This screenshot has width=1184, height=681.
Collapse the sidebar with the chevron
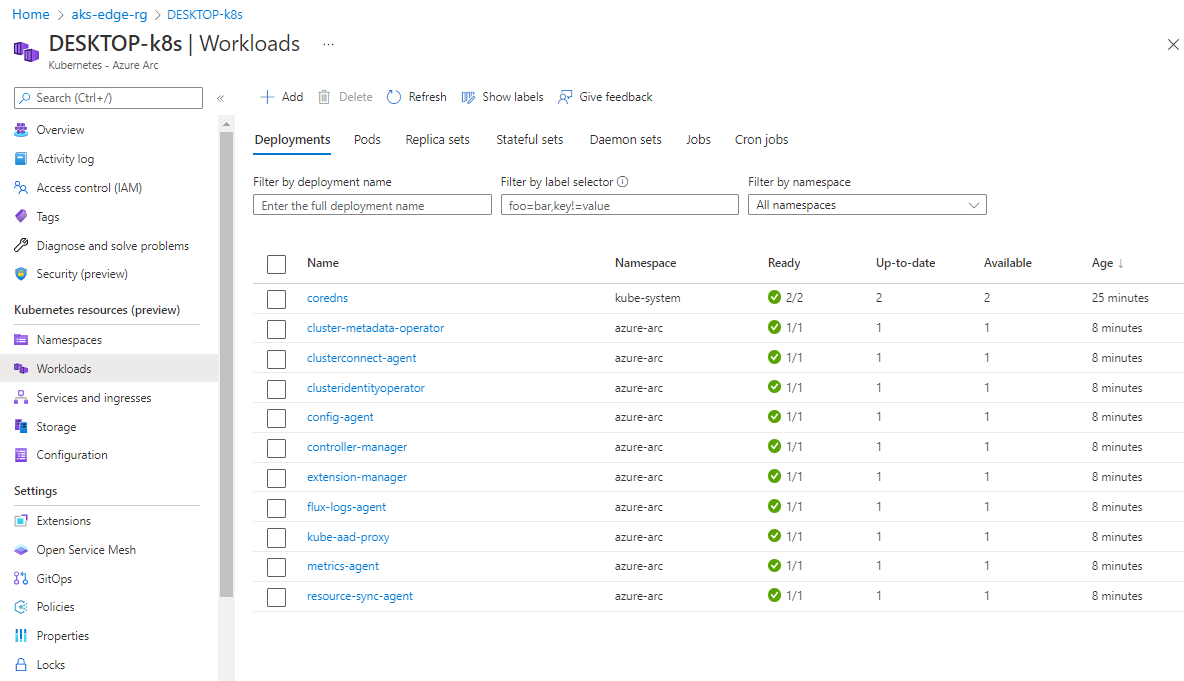[221, 98]
